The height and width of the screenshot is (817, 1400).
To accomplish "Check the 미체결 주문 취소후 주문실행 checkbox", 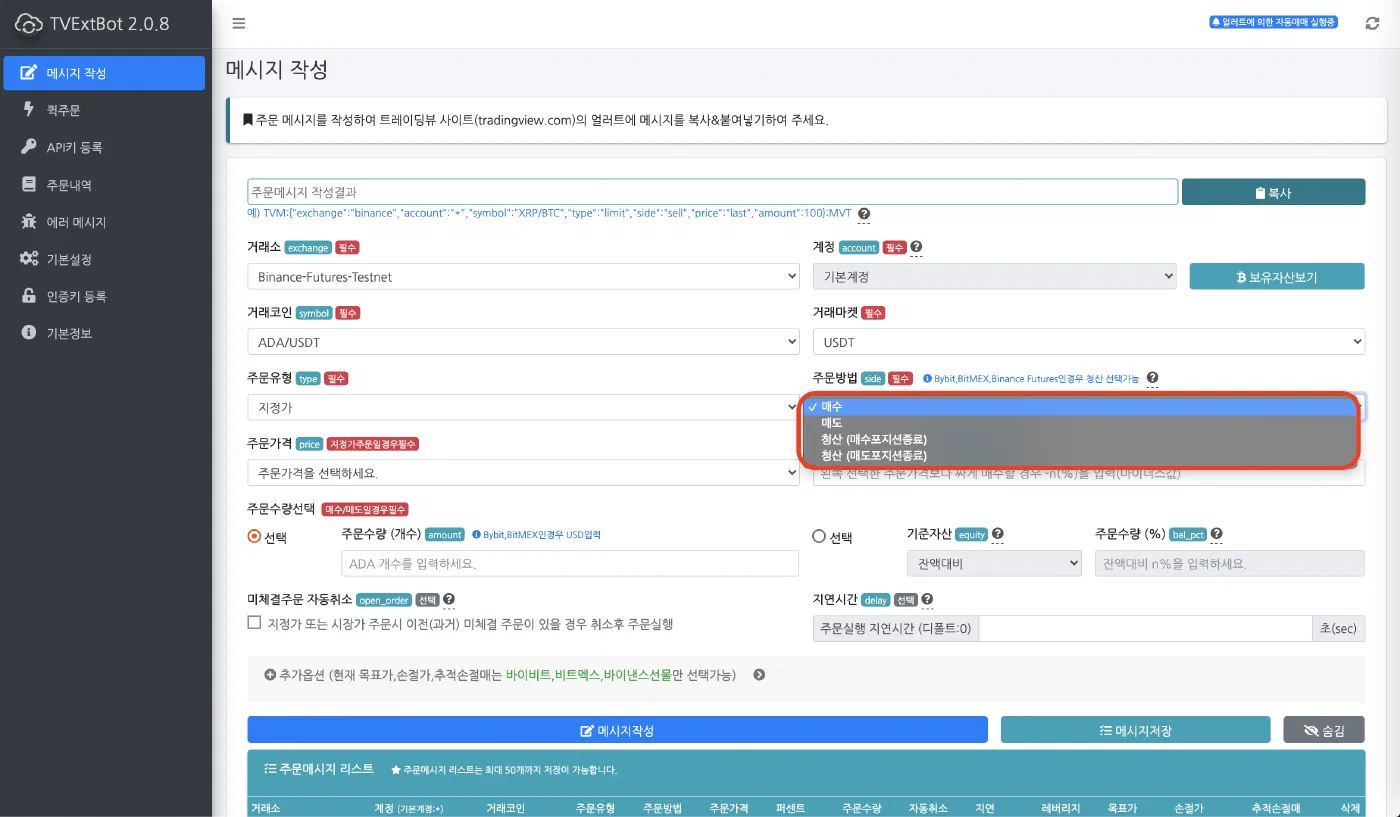I will point(254,623).
